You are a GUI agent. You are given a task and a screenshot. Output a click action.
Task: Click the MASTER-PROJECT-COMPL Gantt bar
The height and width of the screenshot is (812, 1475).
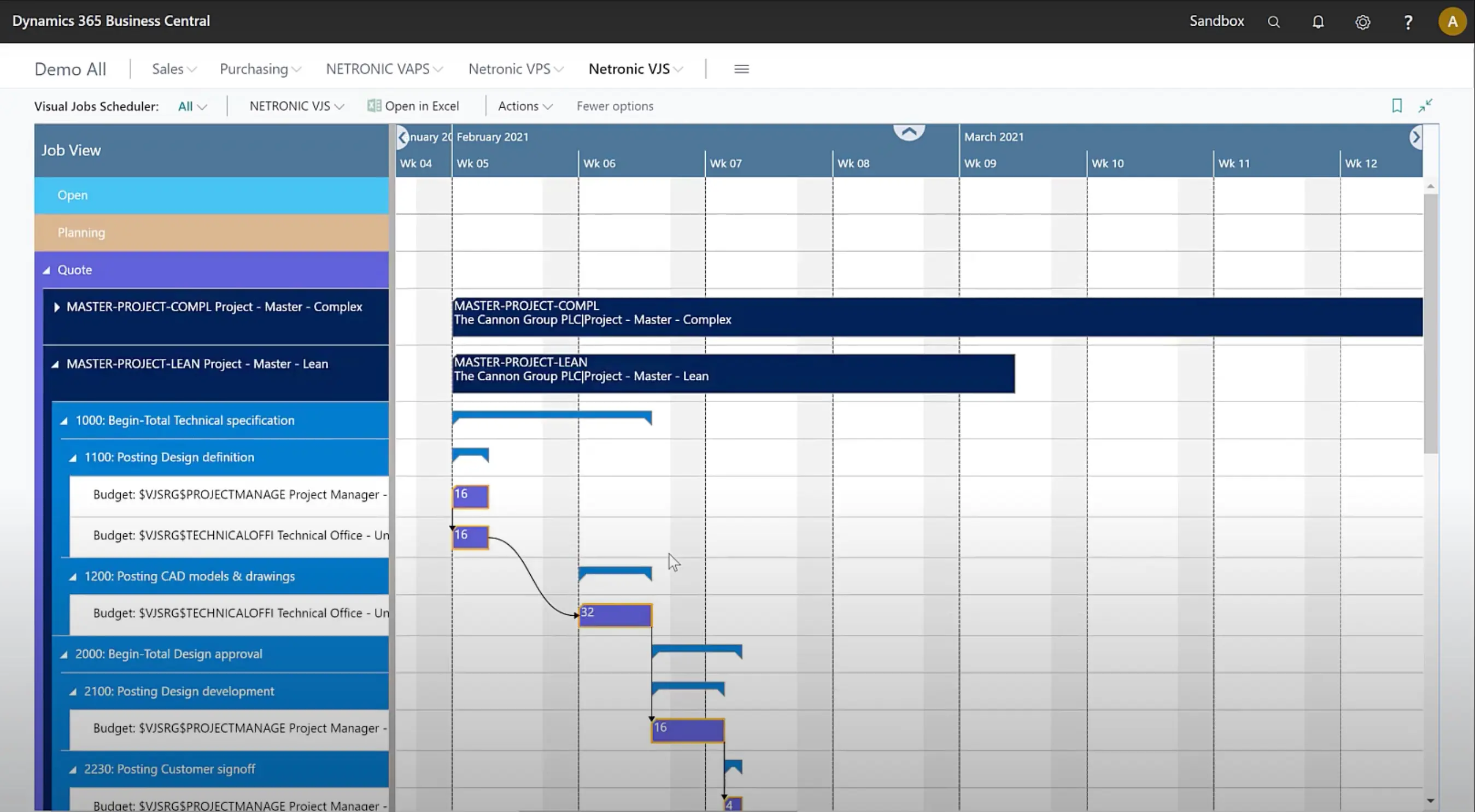coord(938,316)
